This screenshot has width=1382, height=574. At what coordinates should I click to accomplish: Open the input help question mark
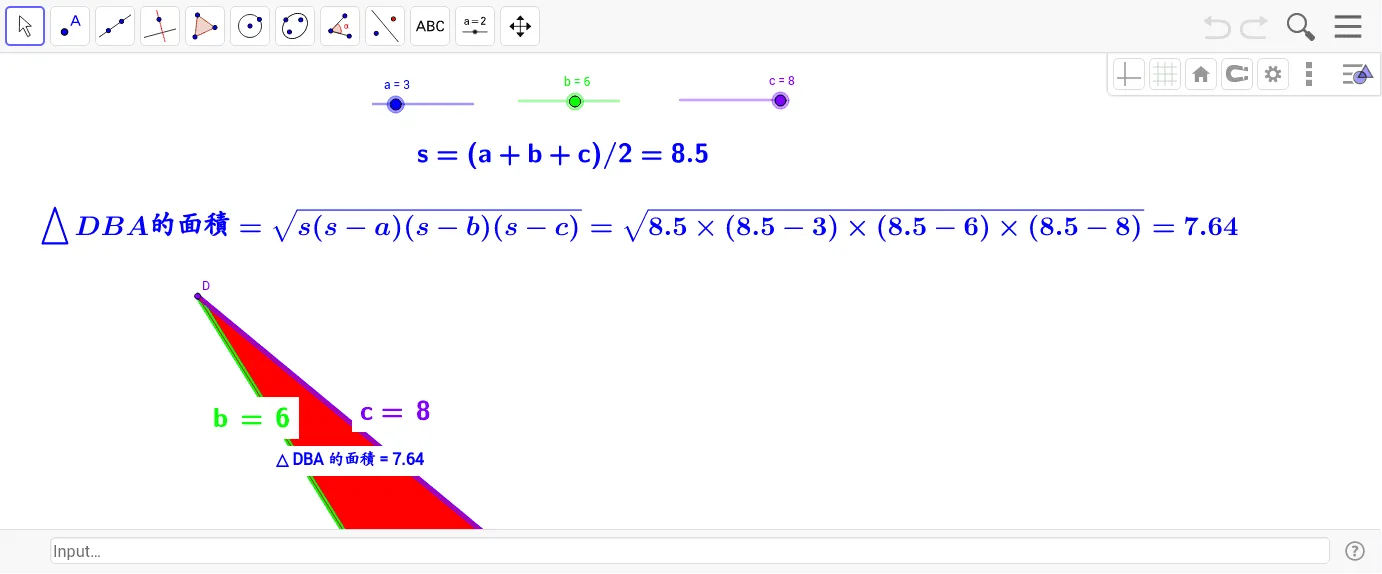(x=1355, y=551)
